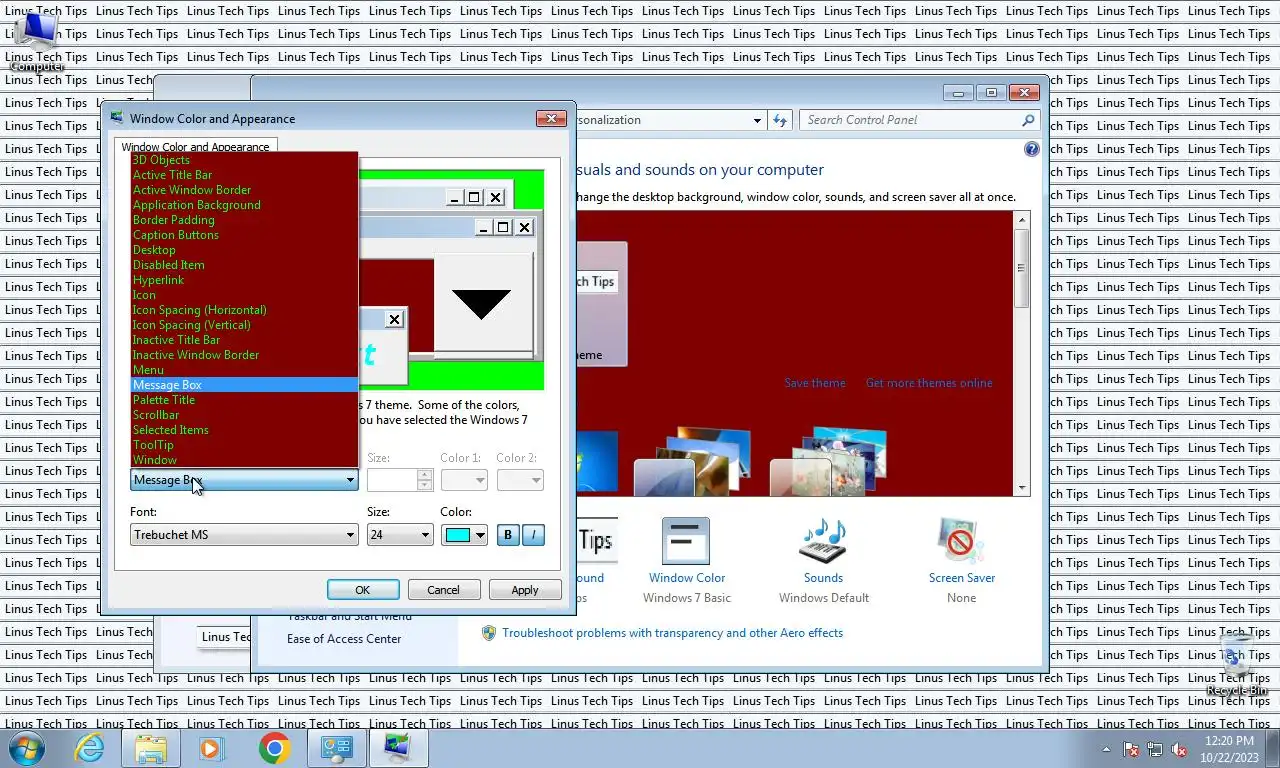Click the Action Center flag tray icon
The image size is (1280, 768).
pos(1131,749)
